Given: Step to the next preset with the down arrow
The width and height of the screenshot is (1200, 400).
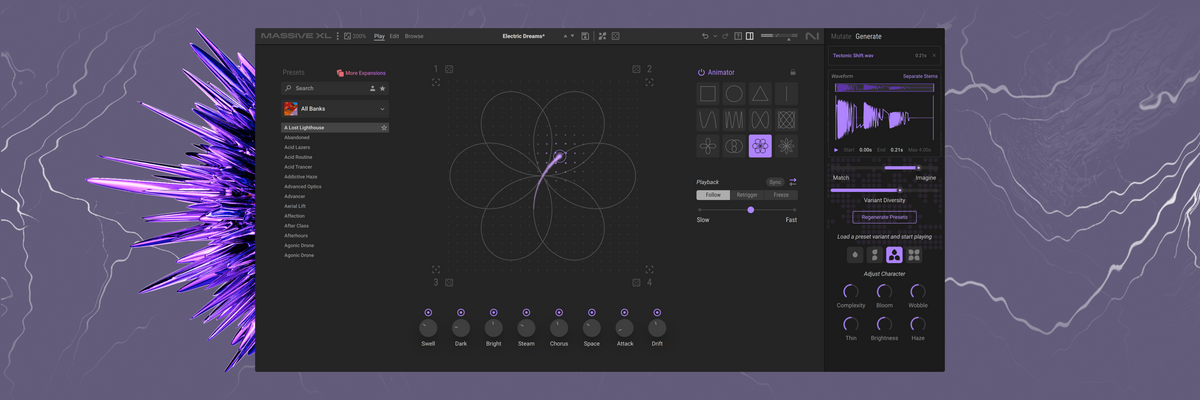Looking at the screenshot, I should (x=572, y=36).
